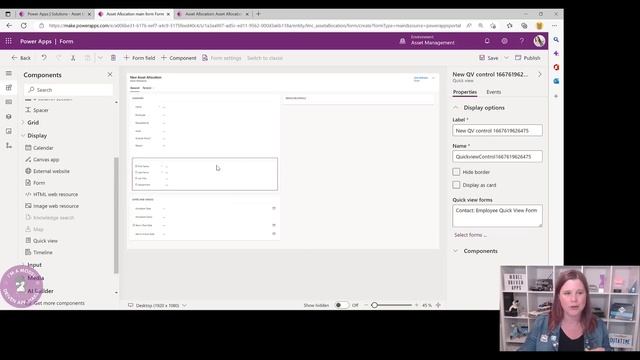This screenshot has width=640, height=360.
Task: Open a new browser tab
Action: [258, 14]
